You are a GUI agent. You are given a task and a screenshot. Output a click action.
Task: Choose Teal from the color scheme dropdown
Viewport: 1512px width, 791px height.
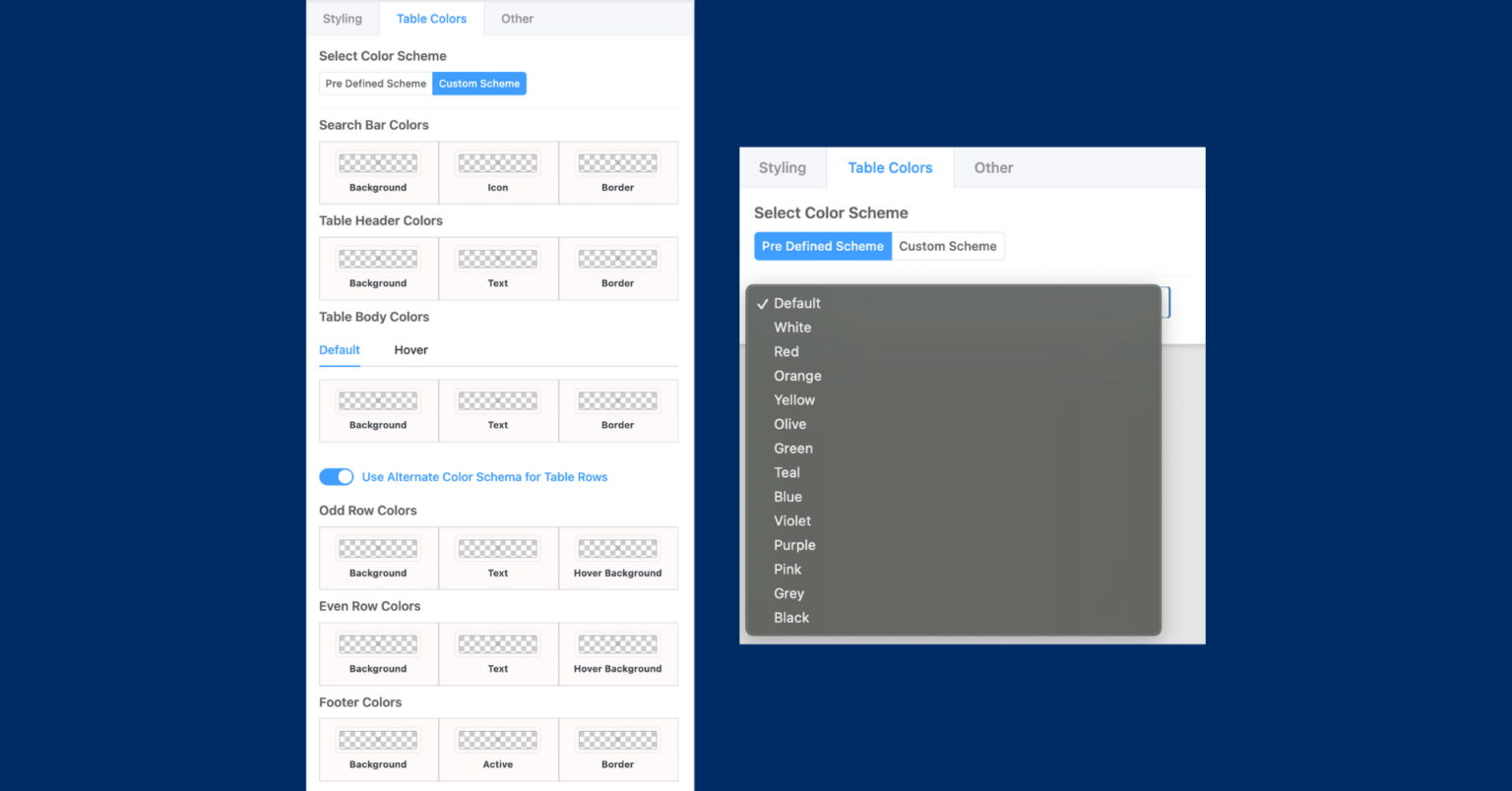787,472
